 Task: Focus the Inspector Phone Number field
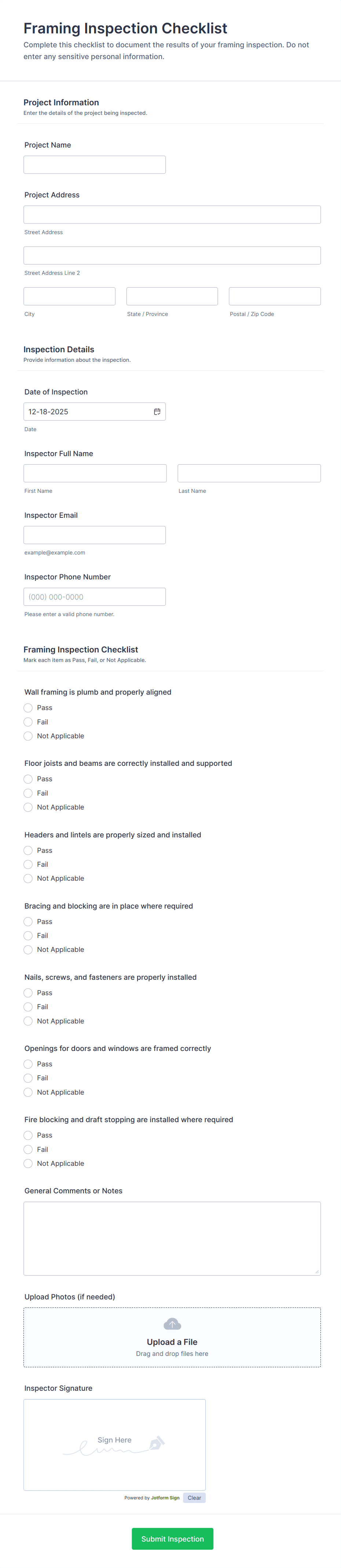point(94,597)
